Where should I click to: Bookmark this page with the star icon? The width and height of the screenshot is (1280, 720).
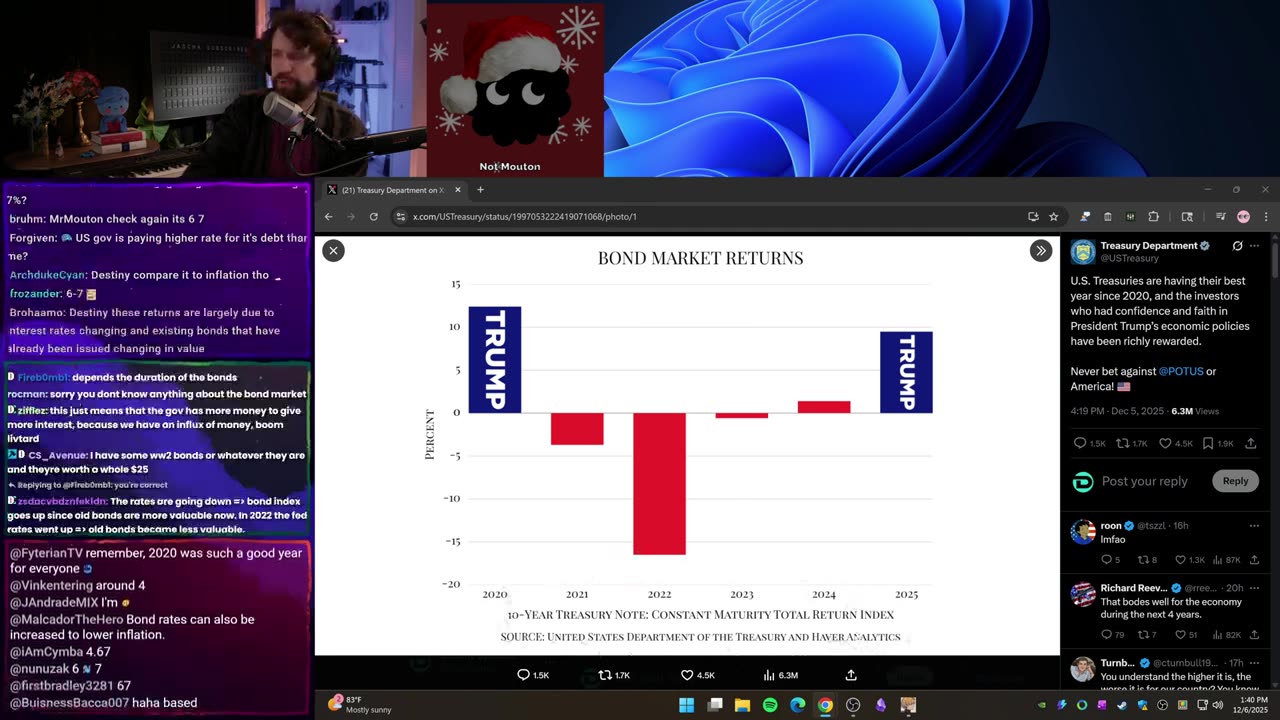[1053, 216]
